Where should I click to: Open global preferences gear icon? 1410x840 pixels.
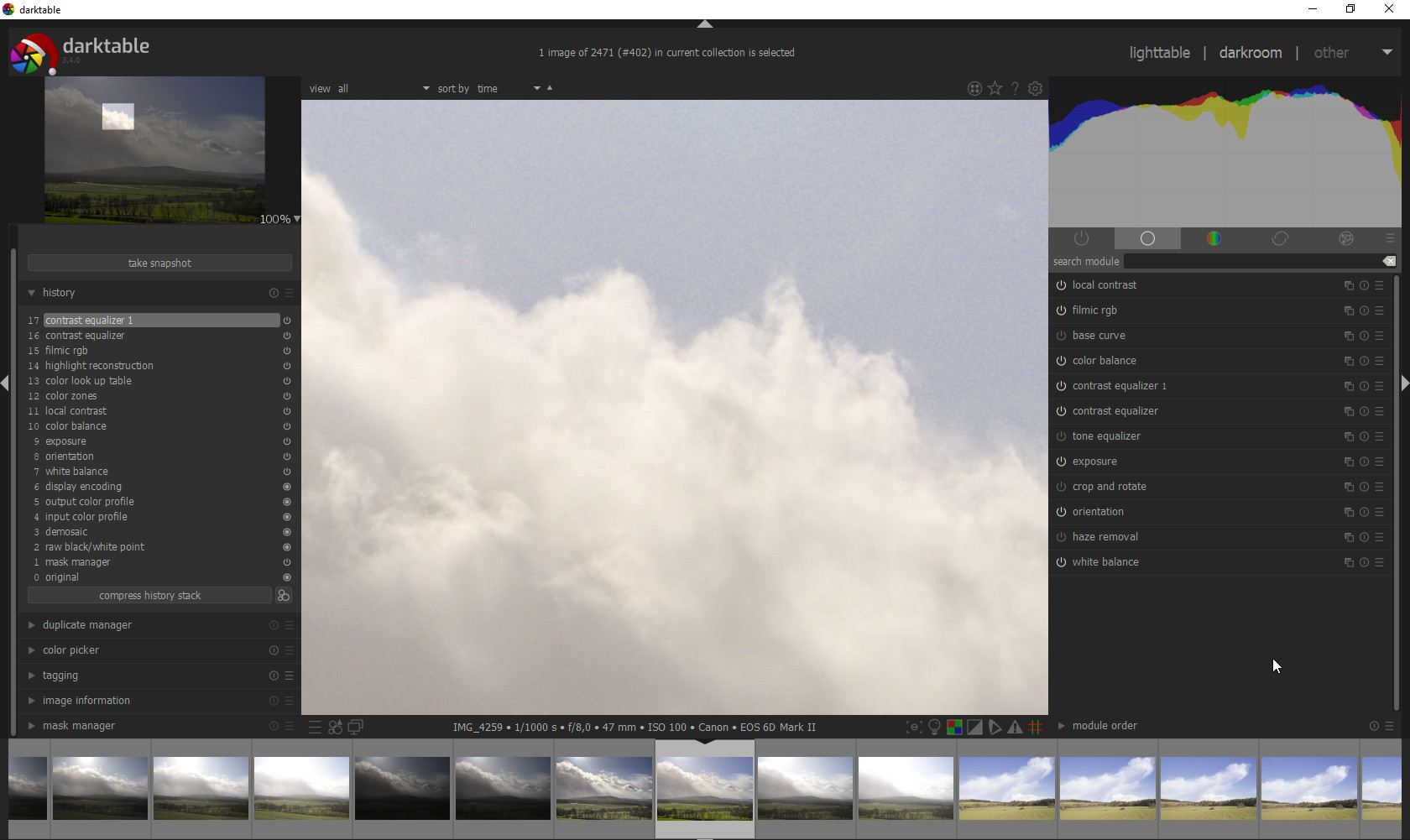[x=1036, y=88]
